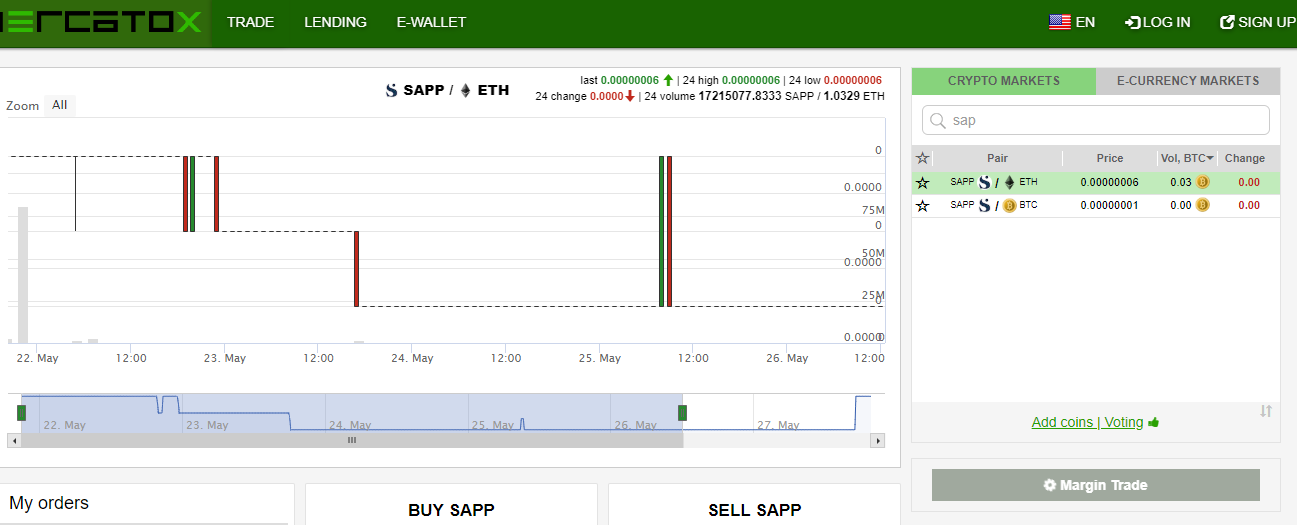
Task: Click the market search field containing sap
Action: tap(1095, 120)
